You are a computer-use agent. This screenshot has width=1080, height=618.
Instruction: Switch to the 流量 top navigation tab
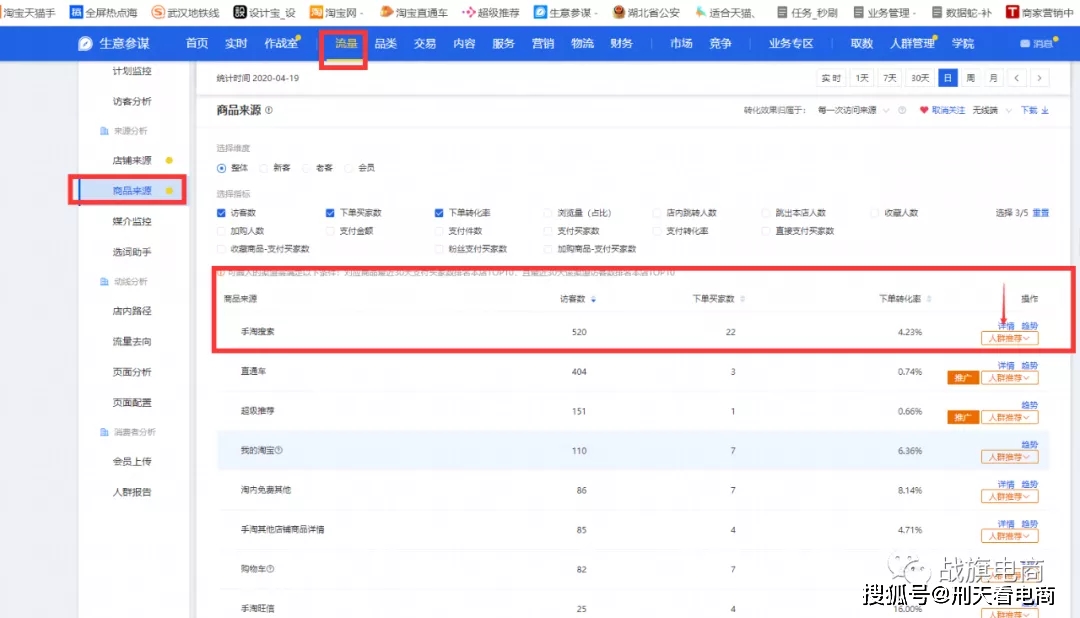click(346, 44)
